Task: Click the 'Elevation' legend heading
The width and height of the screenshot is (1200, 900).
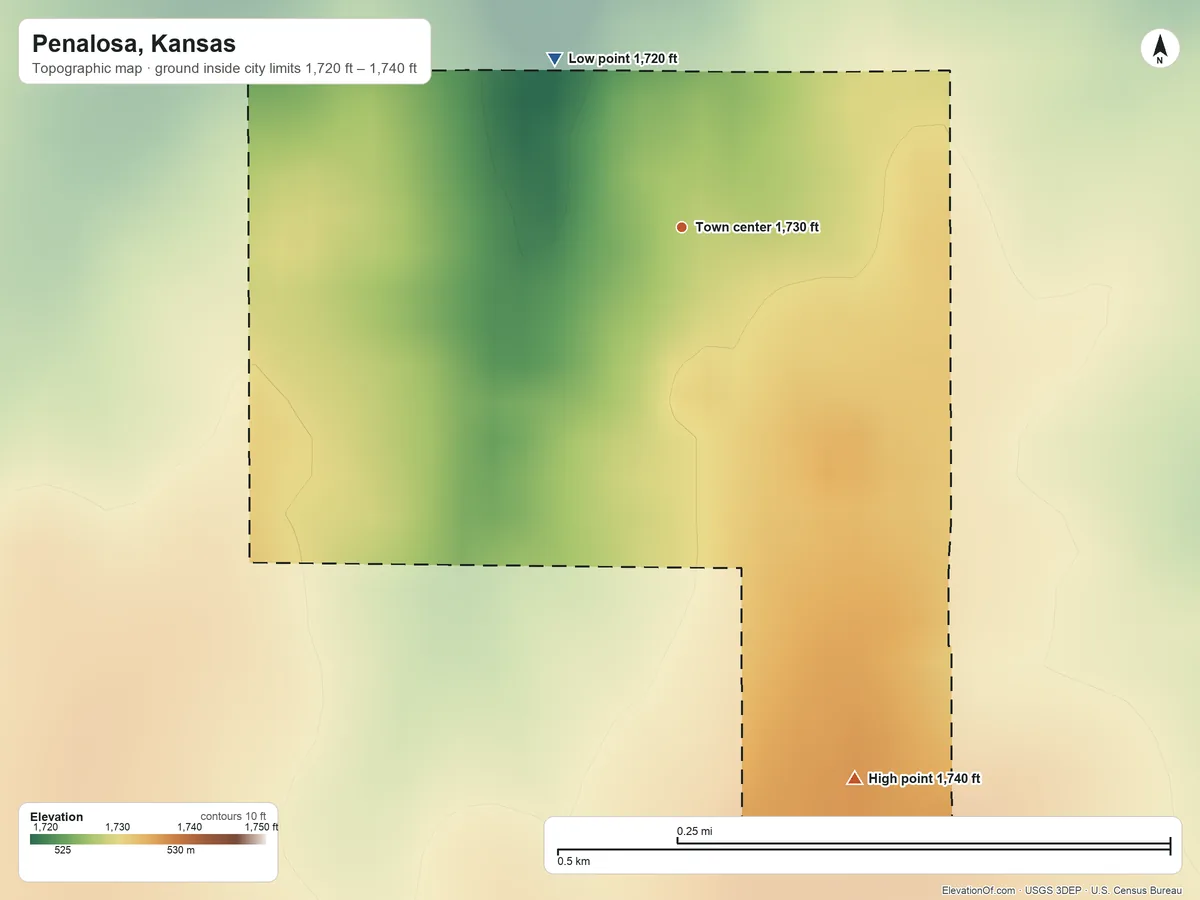Action: (57, 817)
